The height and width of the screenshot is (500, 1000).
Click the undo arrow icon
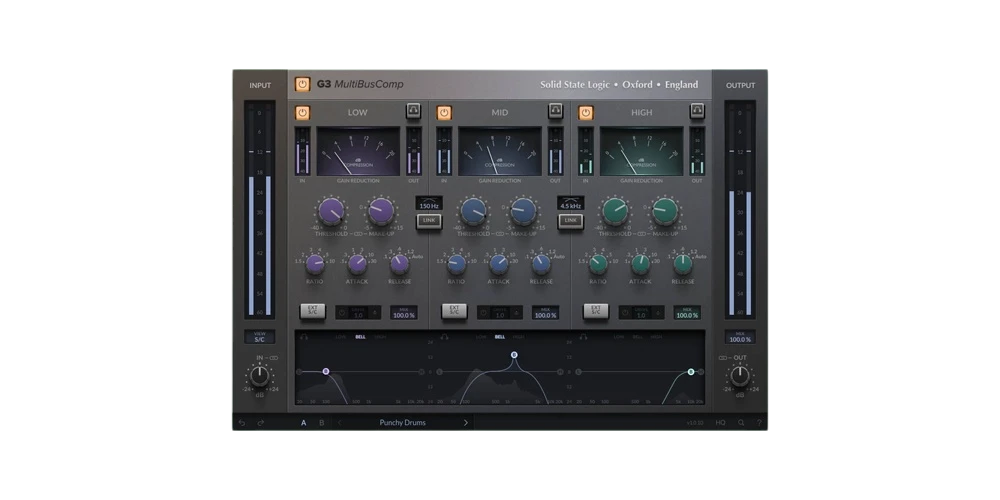tap(242, 423)
